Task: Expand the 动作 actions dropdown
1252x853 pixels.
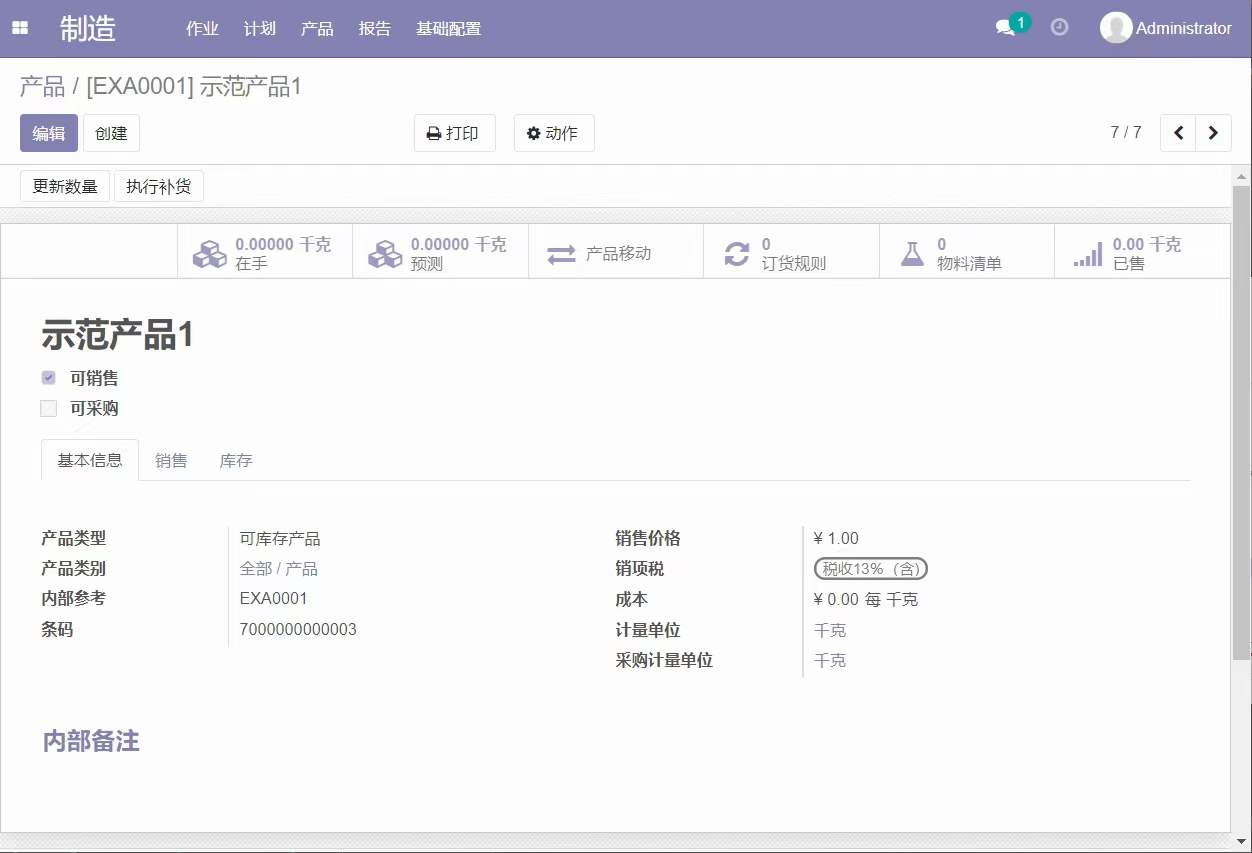Action: [553, 133]
